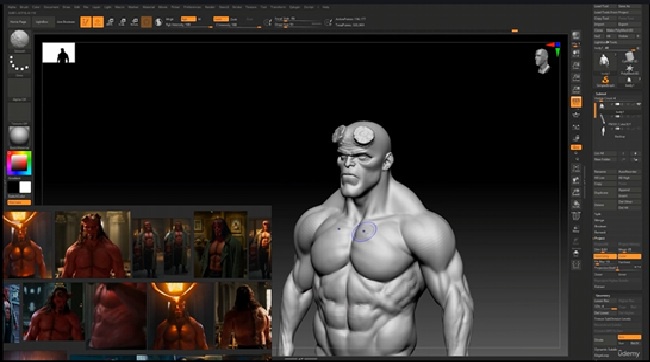Click the first Hellboy reference image with flaming crown

[27, 245]
